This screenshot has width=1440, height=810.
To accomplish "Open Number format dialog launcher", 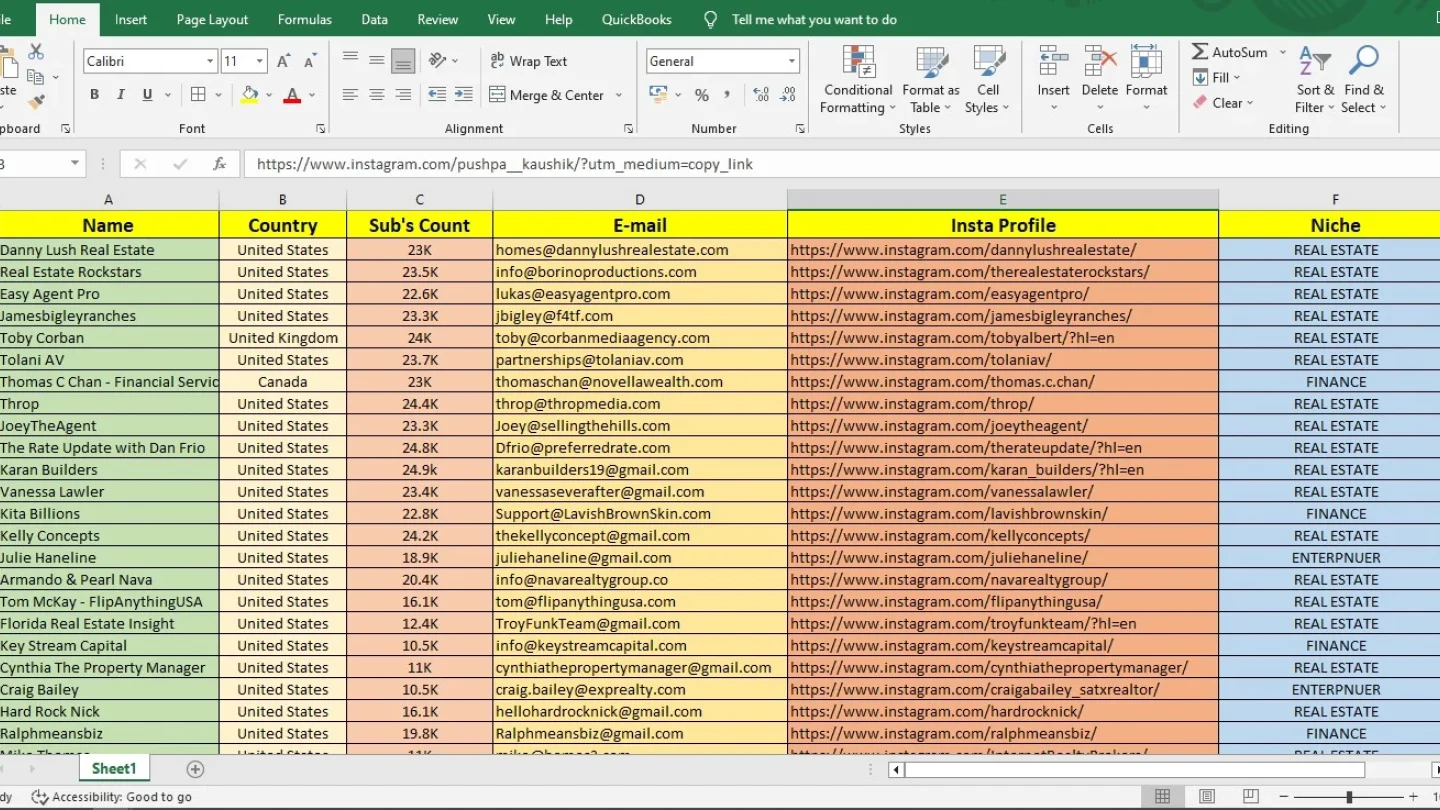I will [x=800, y=129].
